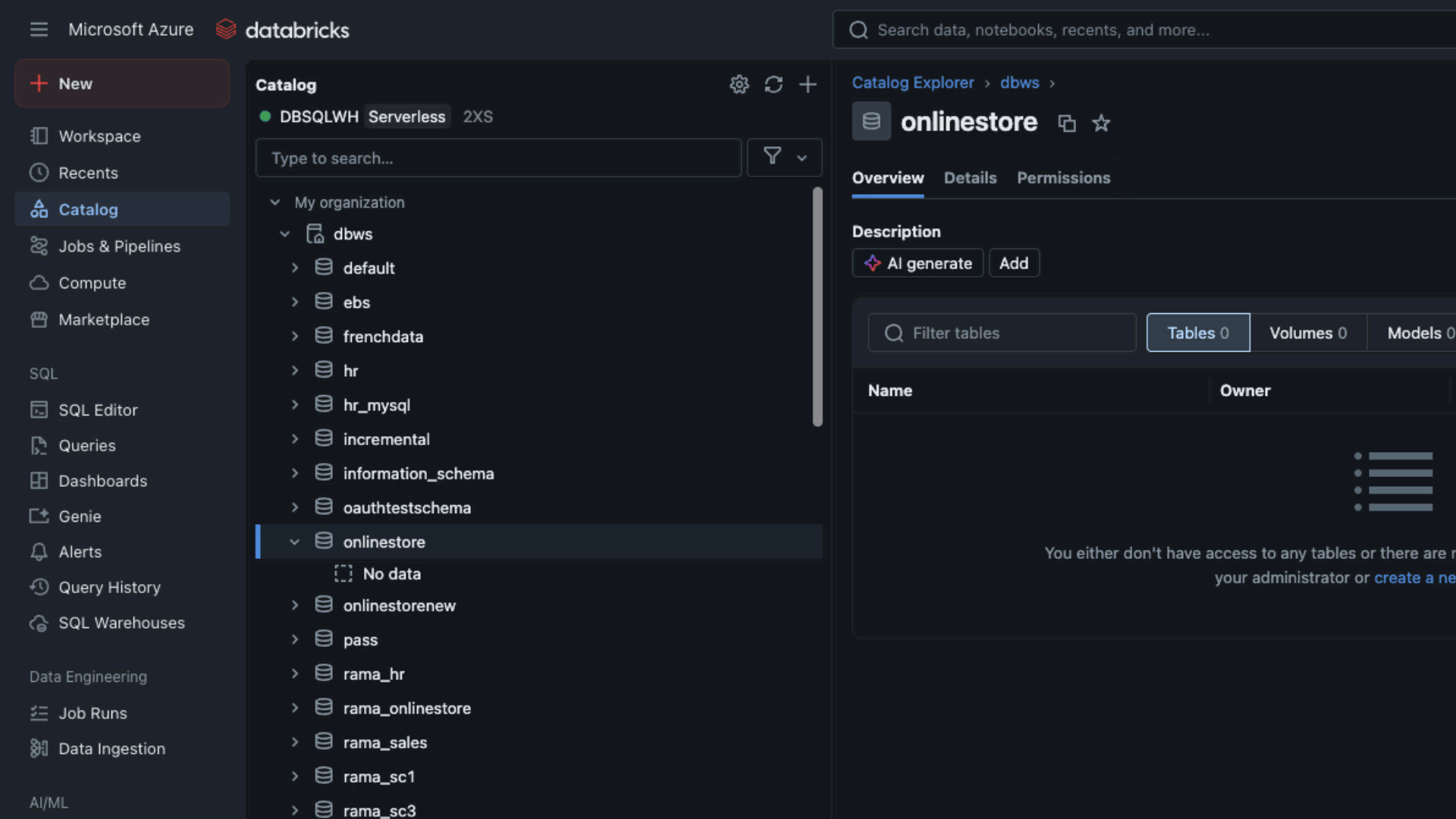
Task: Open Genie in the sidebar
Action: (80, 516)
